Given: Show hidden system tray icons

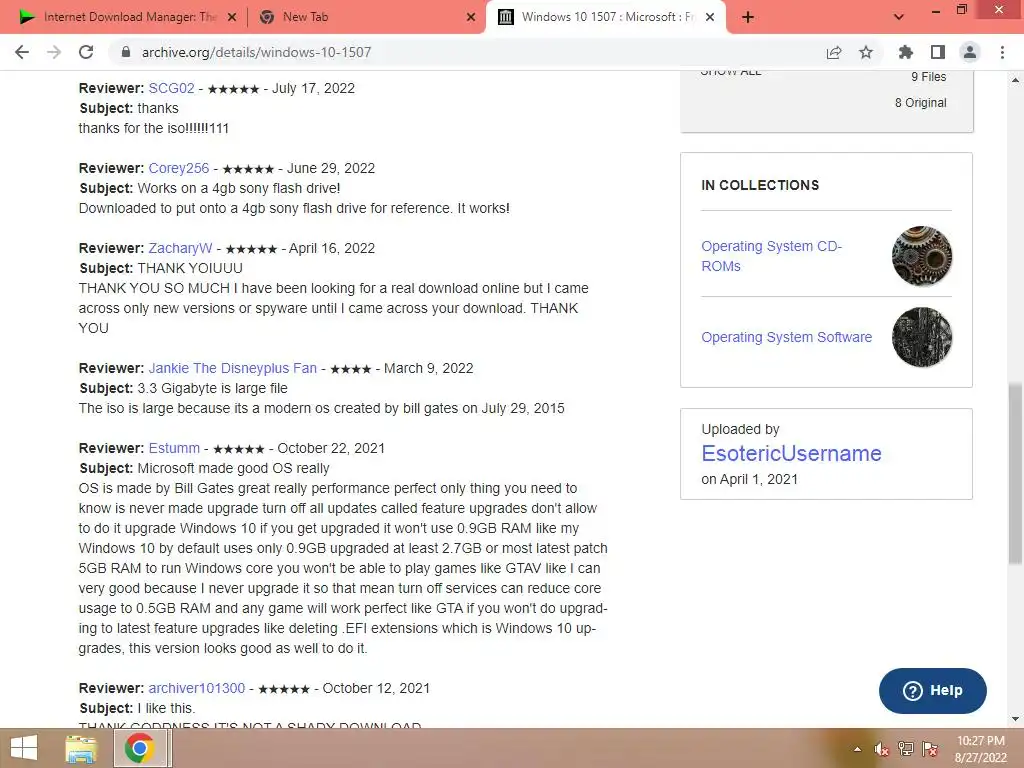Looking at the screenshot, I should (x=857, y=749).
